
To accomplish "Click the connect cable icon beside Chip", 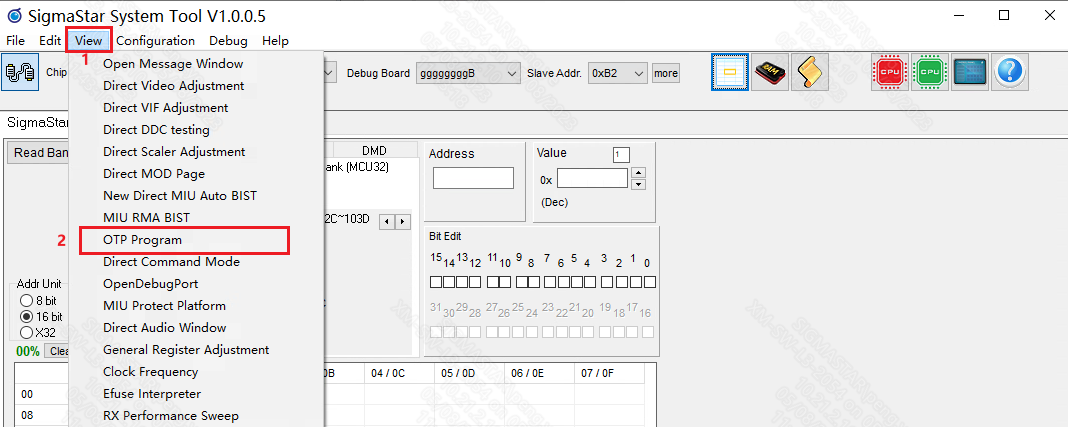I will [x=18, y=72].
